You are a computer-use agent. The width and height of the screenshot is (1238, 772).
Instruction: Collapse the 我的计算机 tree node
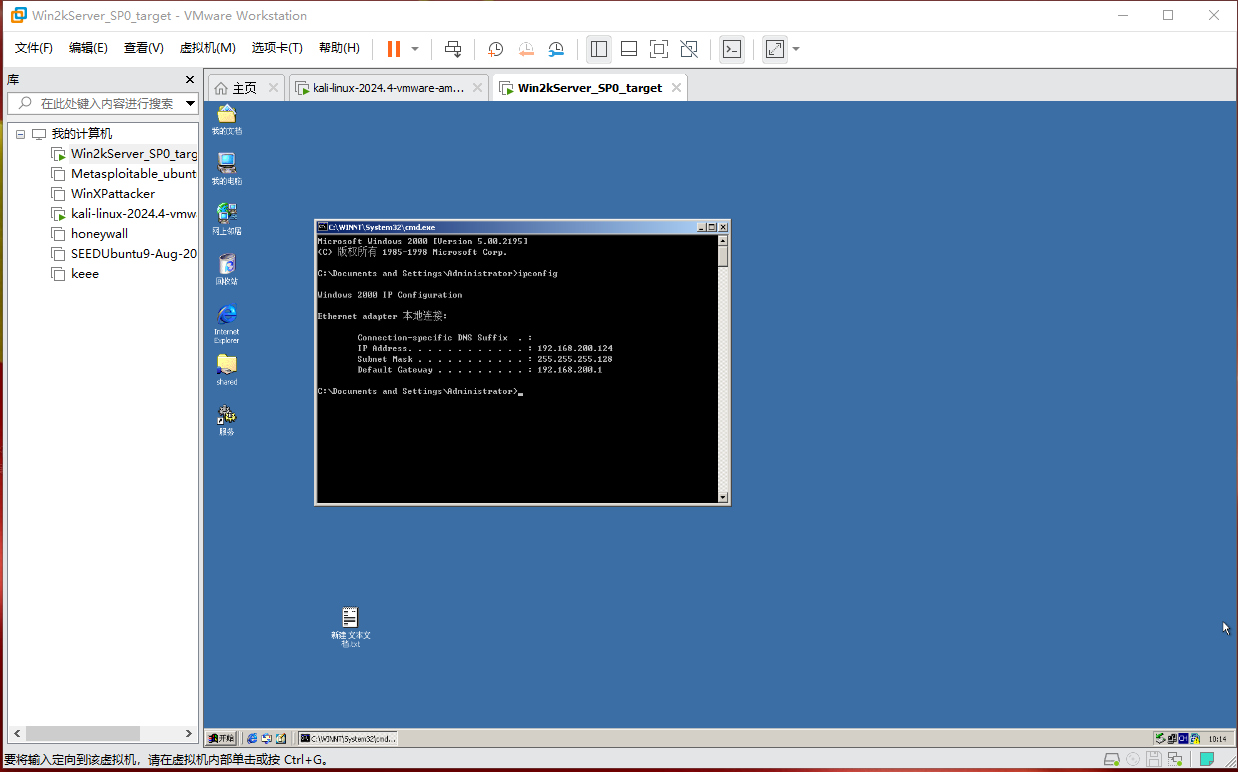click(20, 134)
